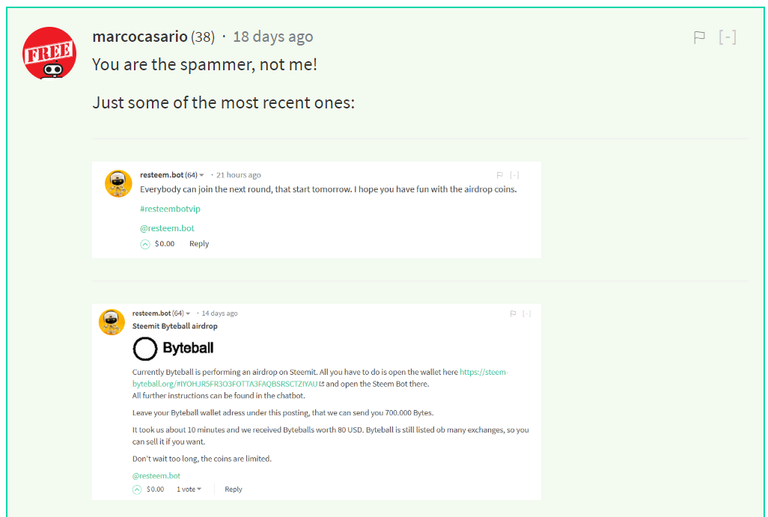Image resolution: width=768 pixels, height=517 pixels.
Task: Open resteem.bot dropdown in first embedded comment
Action: point(201,175)
